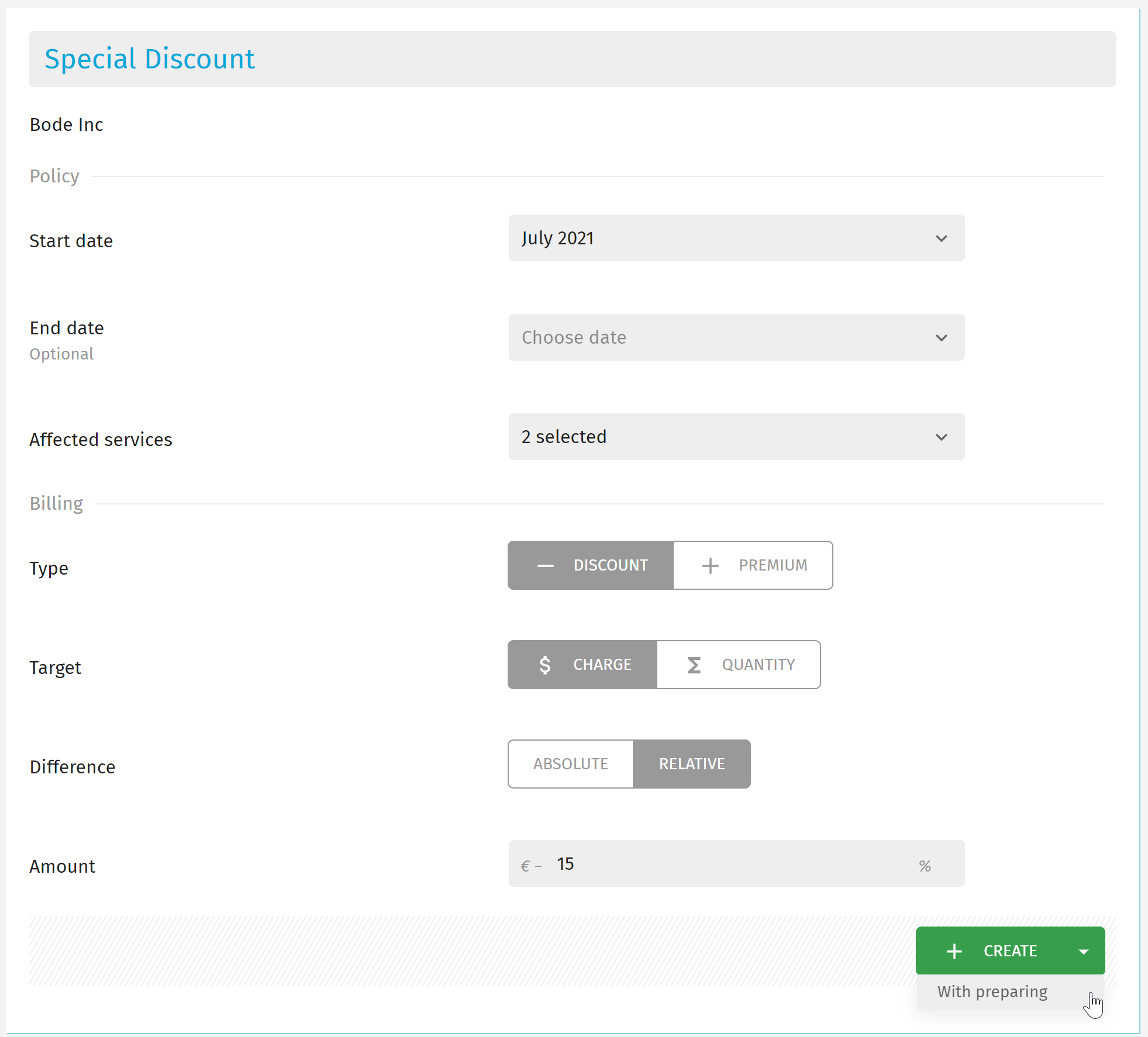
Task: Click the Type label
Action: pos(49,568)
